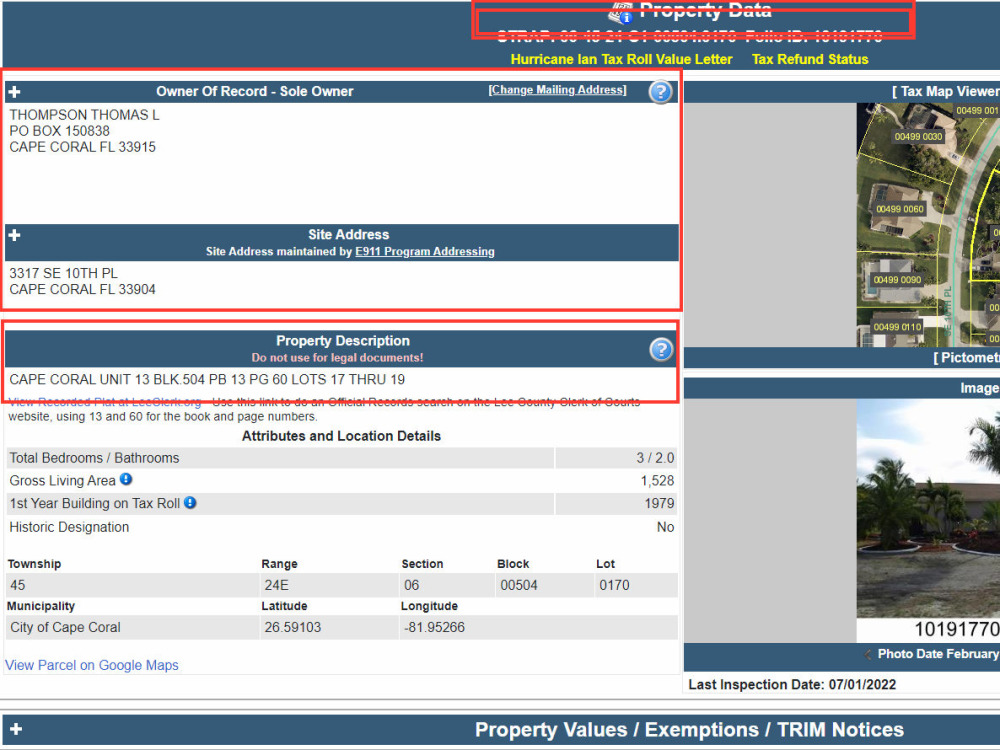This screenshot has width=1000, height=750.
Task: Select CAPE CORAL FL 33904 text
Action: 82,290
